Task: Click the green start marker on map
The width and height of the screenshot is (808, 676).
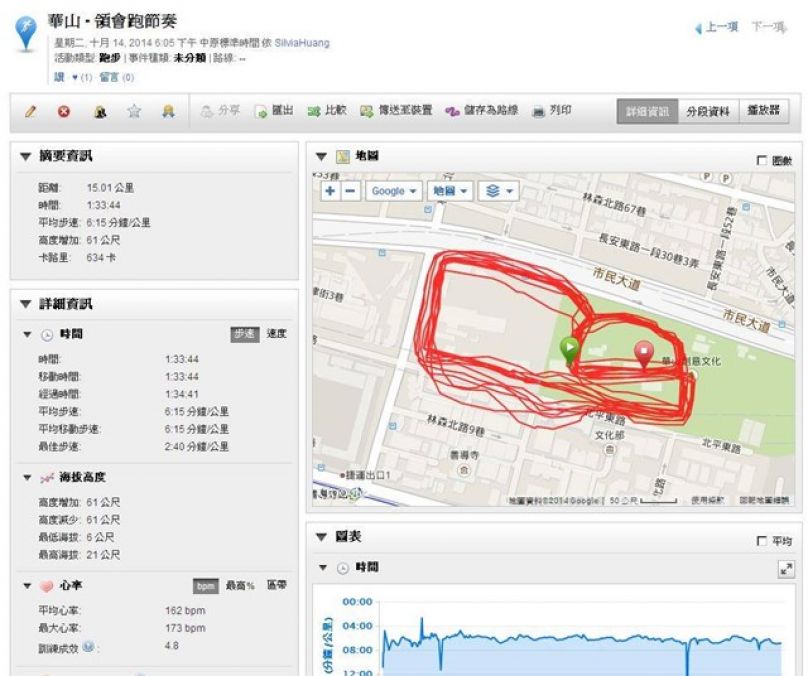Action: click(570, 350)
